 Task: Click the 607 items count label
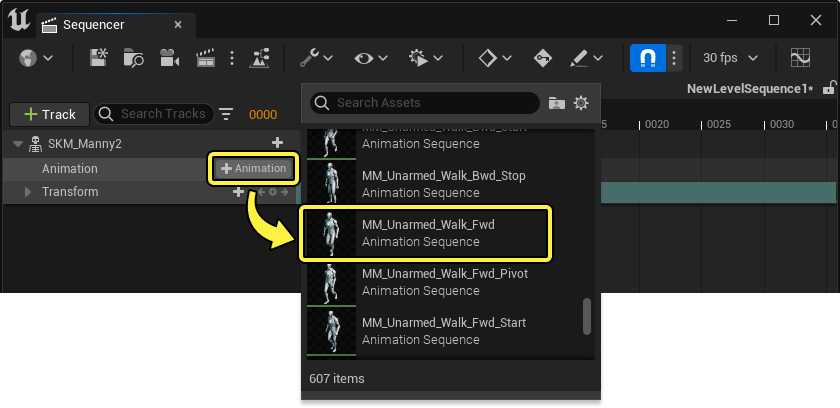[336, 379]
